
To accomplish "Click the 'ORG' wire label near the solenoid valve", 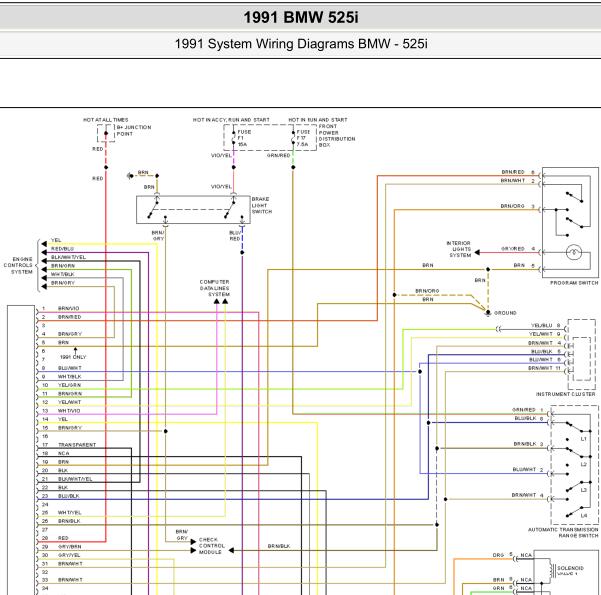I will pos(498,555).
